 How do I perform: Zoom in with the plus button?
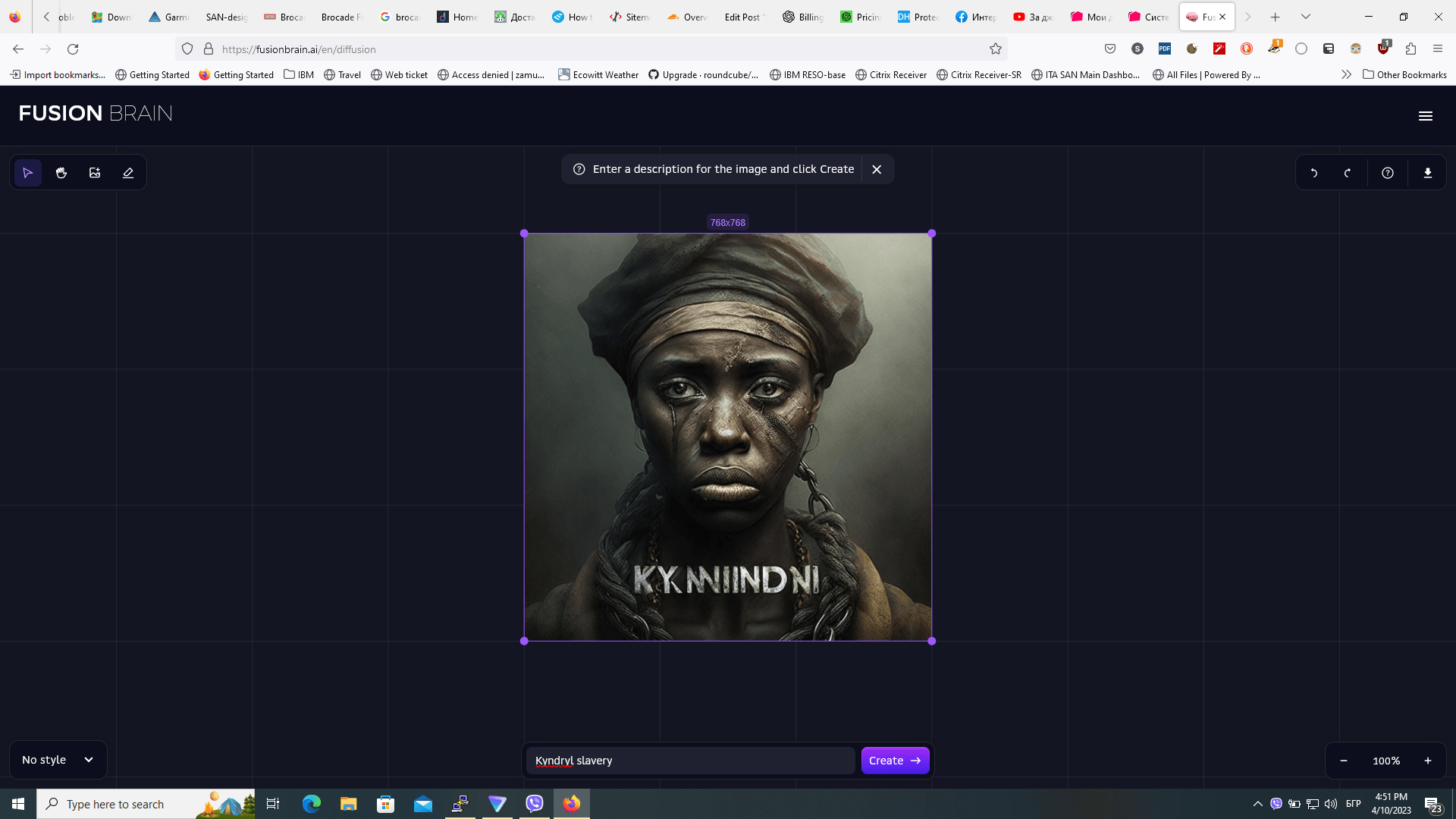(x=1428, y=761)
